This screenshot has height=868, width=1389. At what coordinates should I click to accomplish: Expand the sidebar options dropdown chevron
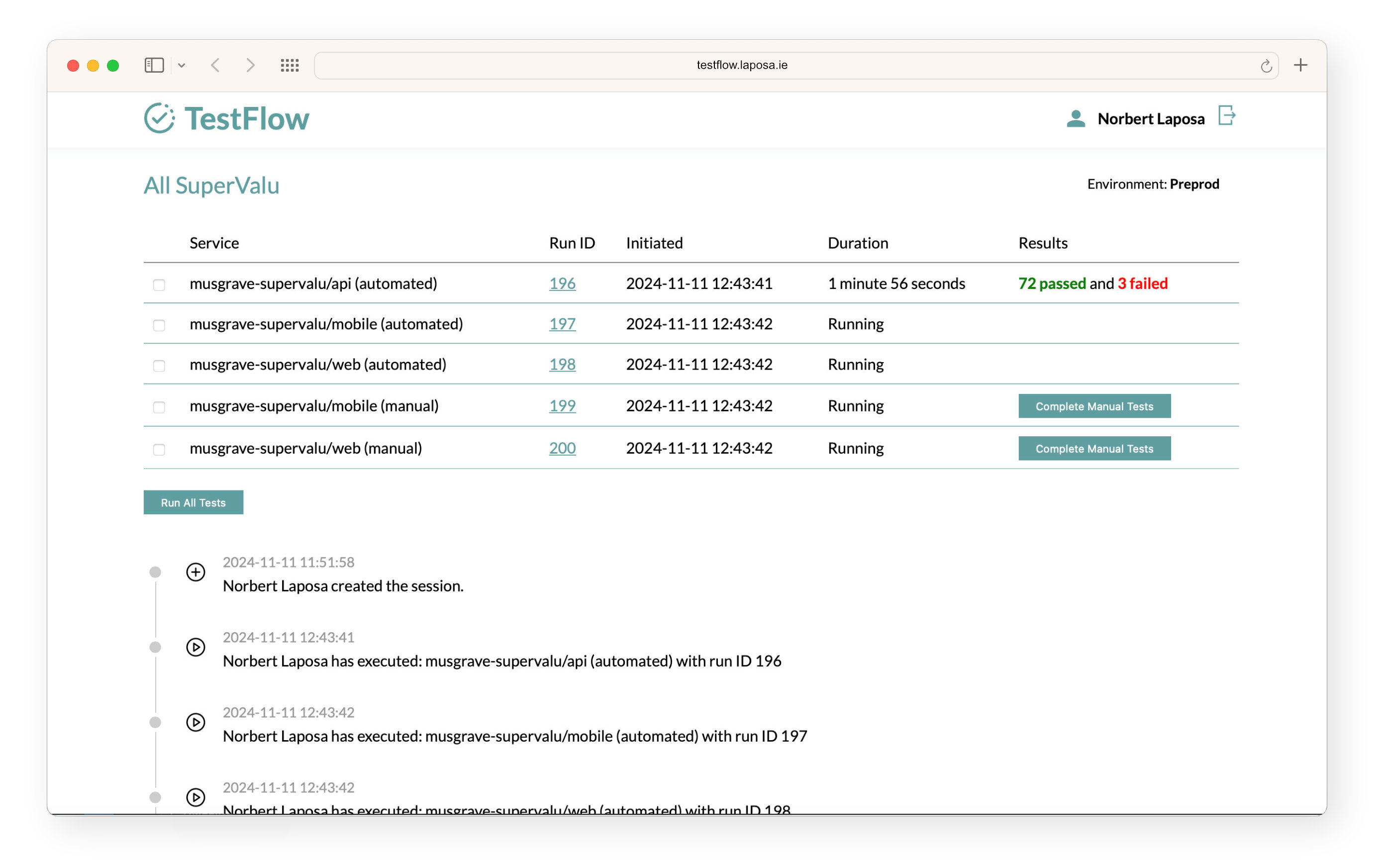[182, 66]
